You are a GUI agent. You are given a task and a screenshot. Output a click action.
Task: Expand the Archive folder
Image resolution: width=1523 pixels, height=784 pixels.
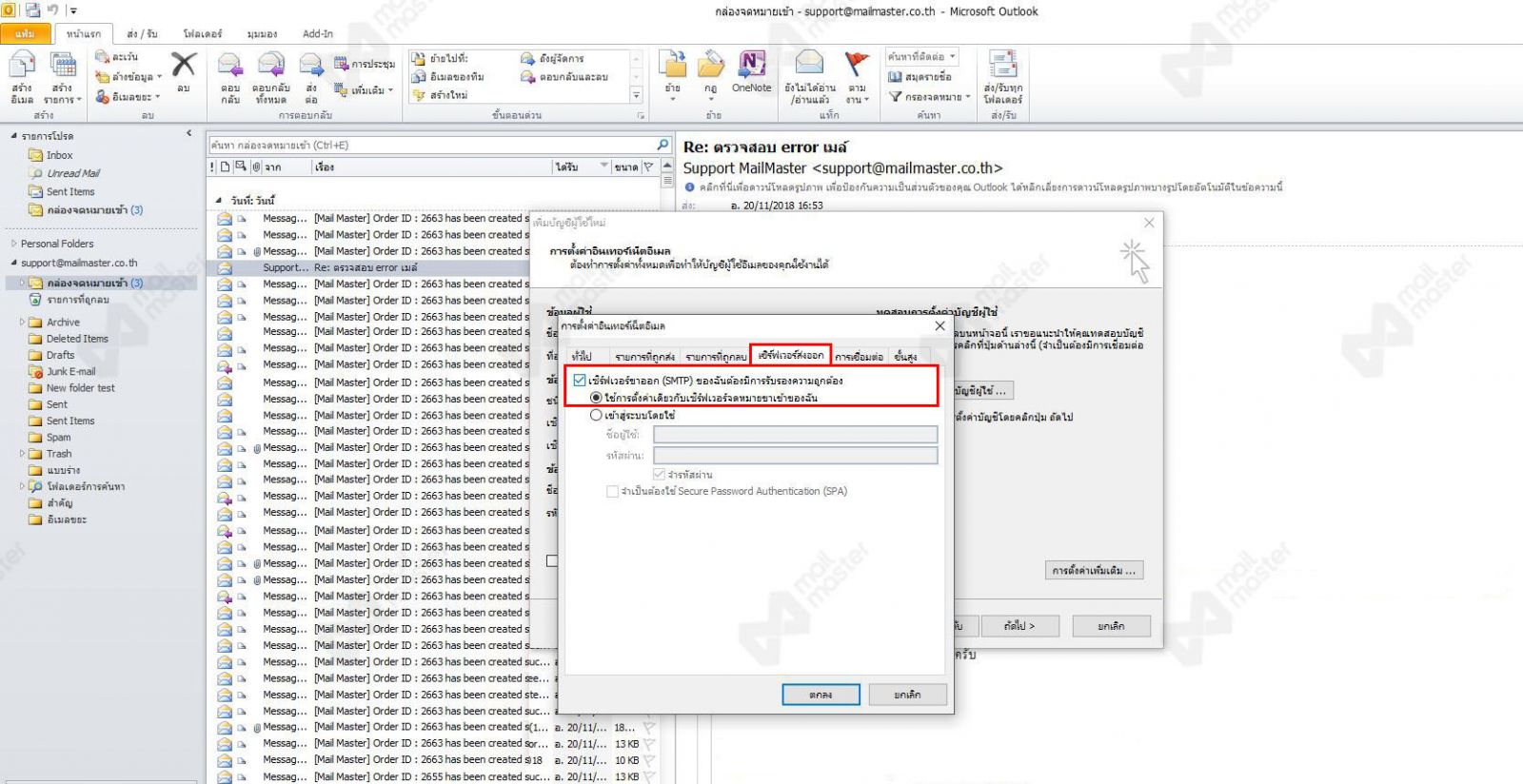(x=22, y=323)
